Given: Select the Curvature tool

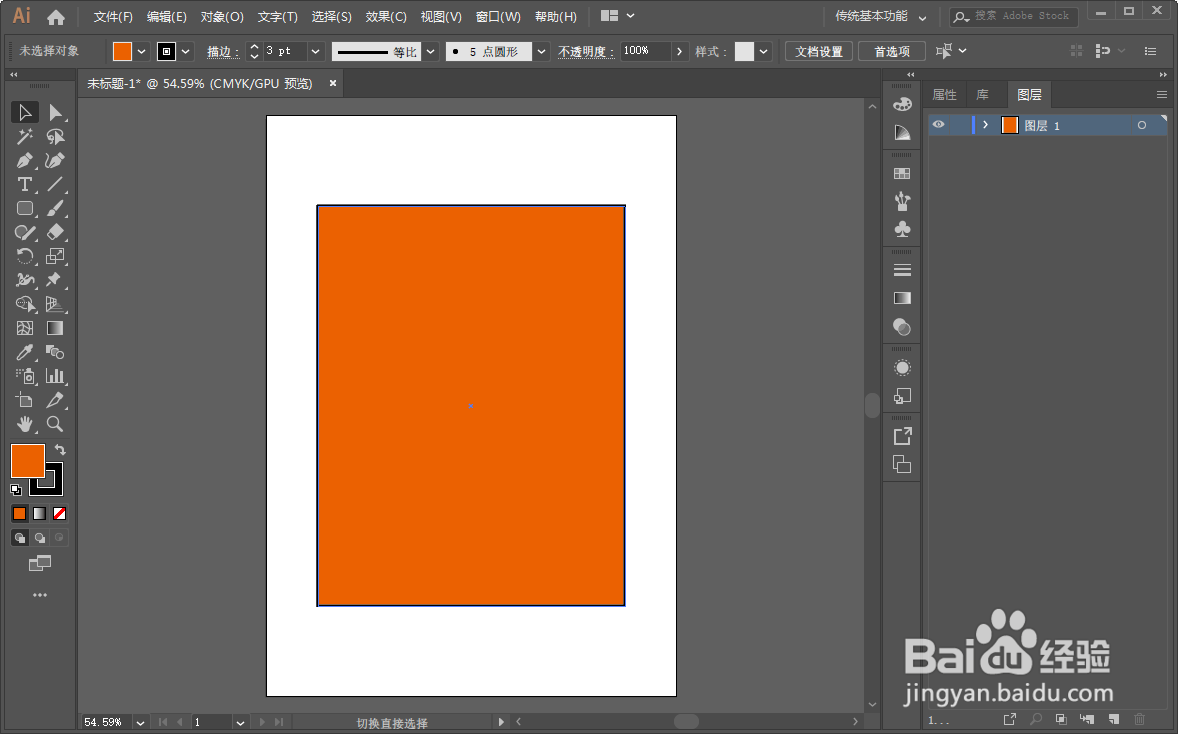Looking at the screenshot, I should pos(55,161).
